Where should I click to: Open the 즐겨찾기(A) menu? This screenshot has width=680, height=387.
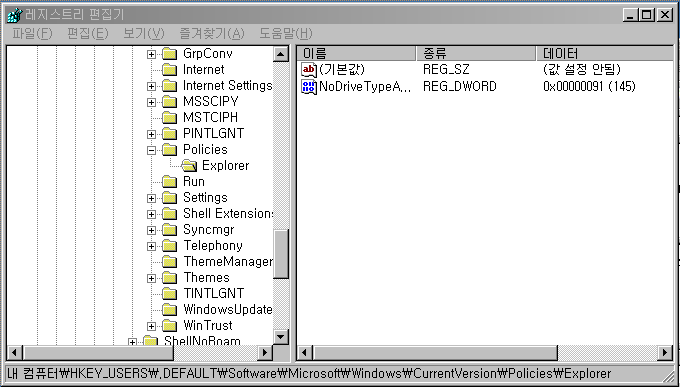point(212,33)
